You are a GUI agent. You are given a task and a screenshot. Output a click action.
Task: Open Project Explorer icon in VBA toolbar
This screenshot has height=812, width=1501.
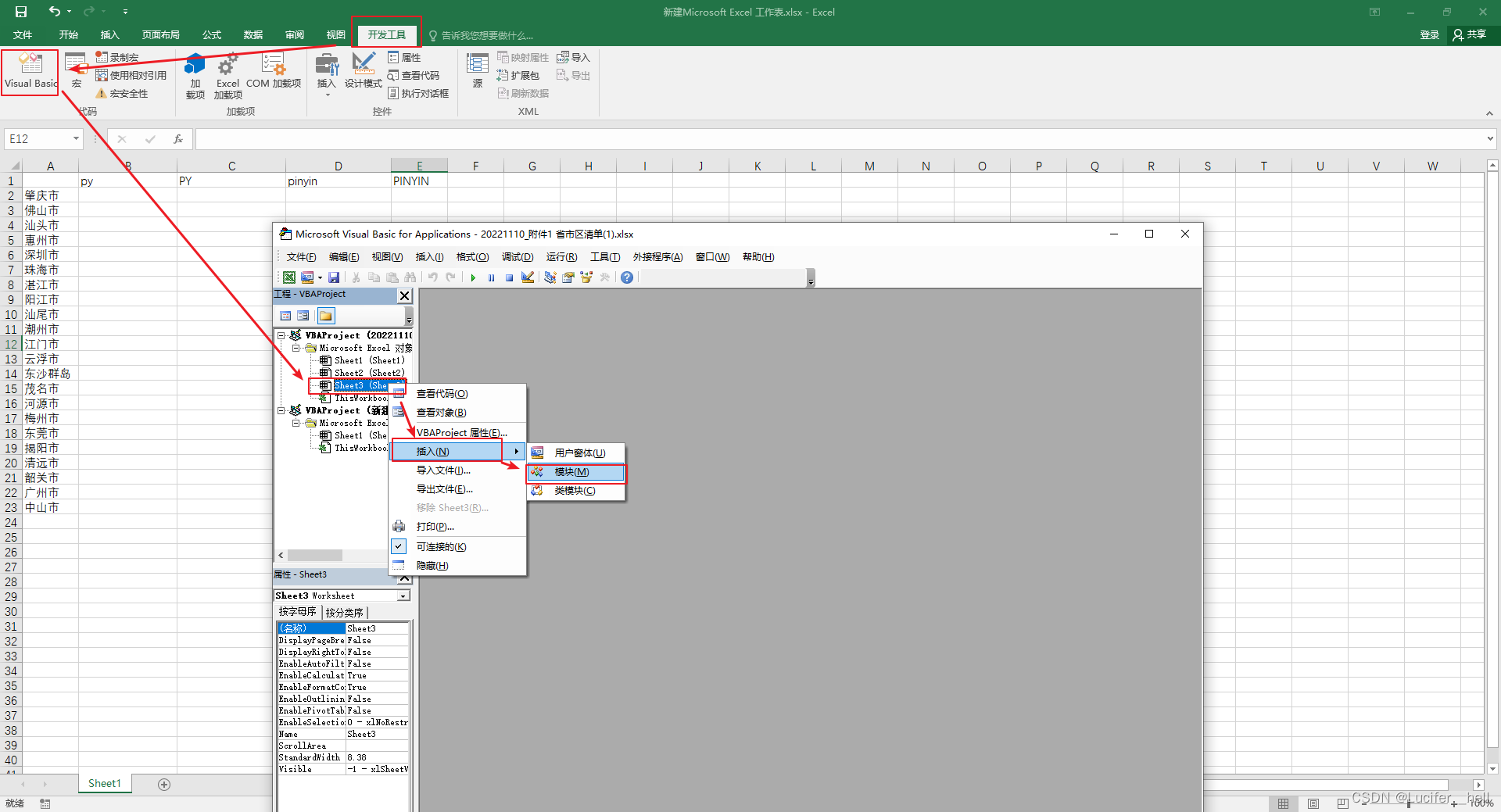pos(550,277)
